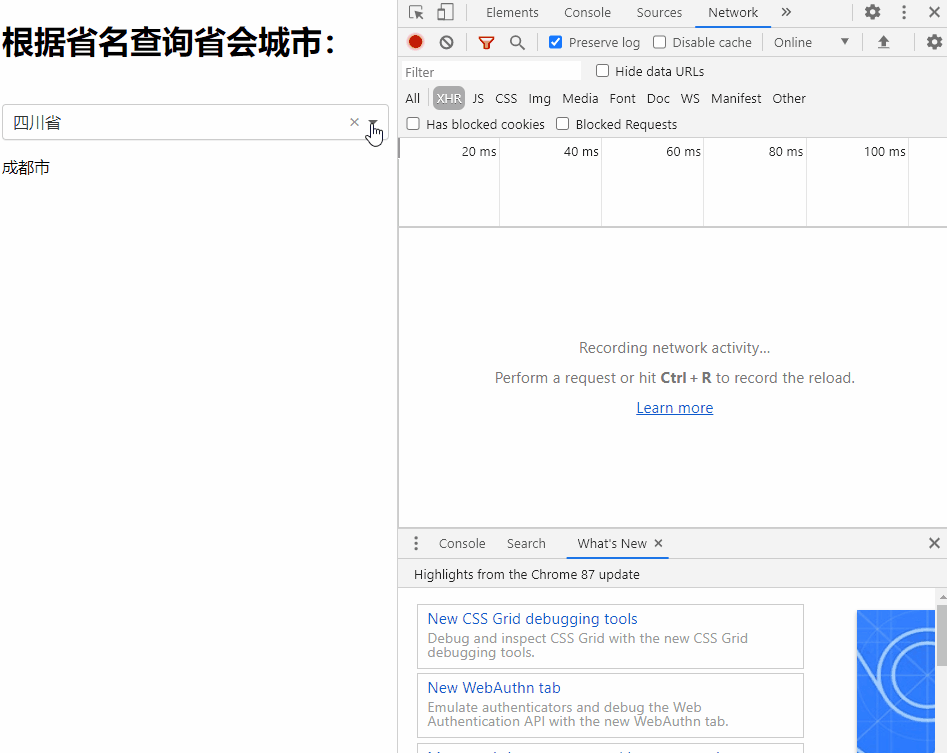Click the network Filter text field
Image resolution: width=947 pixels, height=753 pixels.
(491, 72)
